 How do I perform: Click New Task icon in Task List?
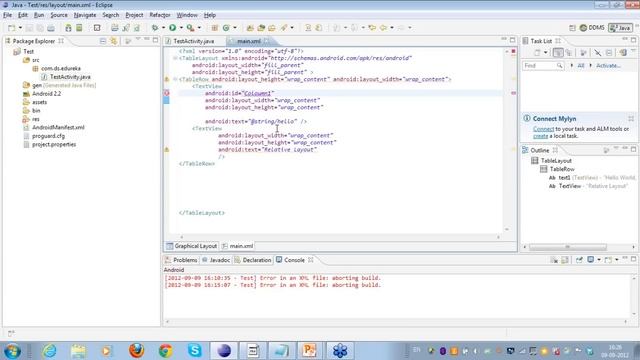coord(537,53)
